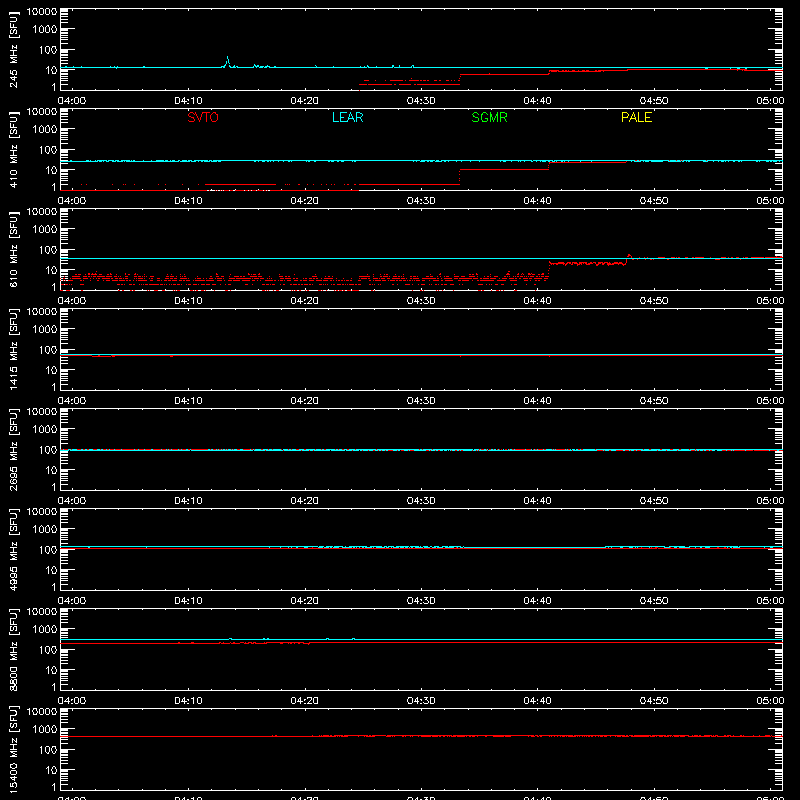The height and width of the screenshot is (800, 800).
Task: Click the 10 y-axis value on 4995 MHz plot
Action: (51, 570)
